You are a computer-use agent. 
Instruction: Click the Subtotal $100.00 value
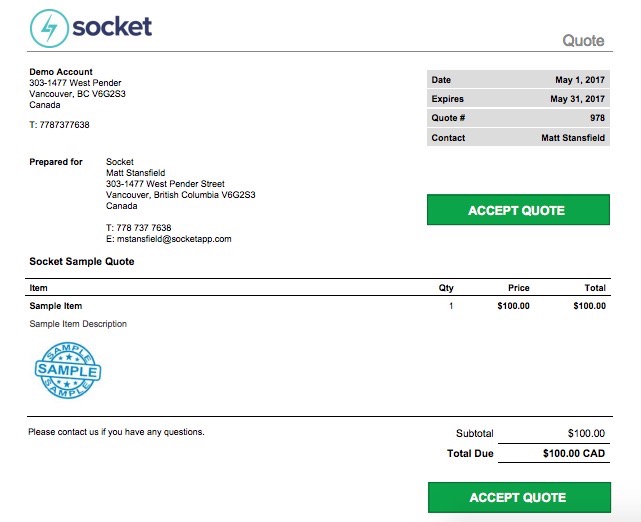point(586,433)
